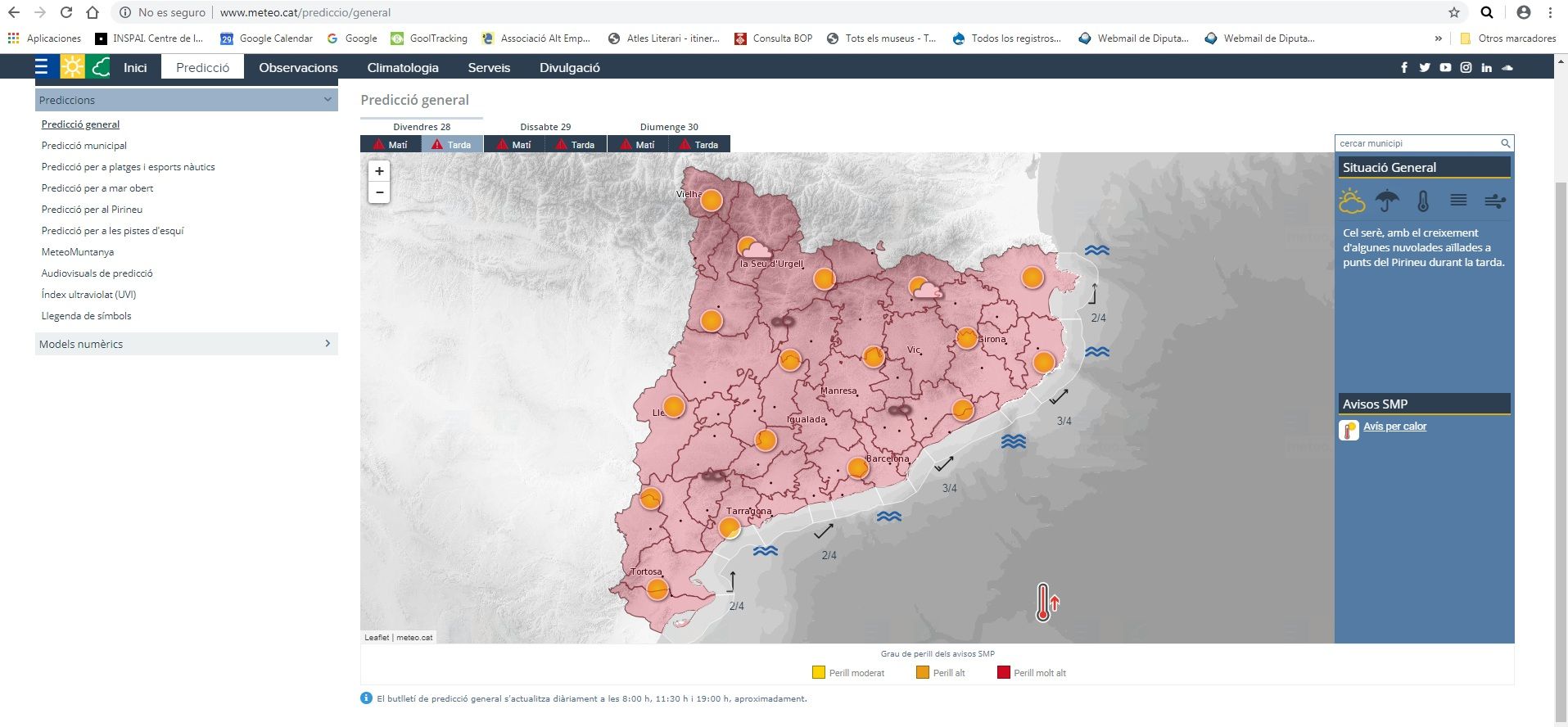Select the wind icon in Situació General

click(x=1495, y=201)
